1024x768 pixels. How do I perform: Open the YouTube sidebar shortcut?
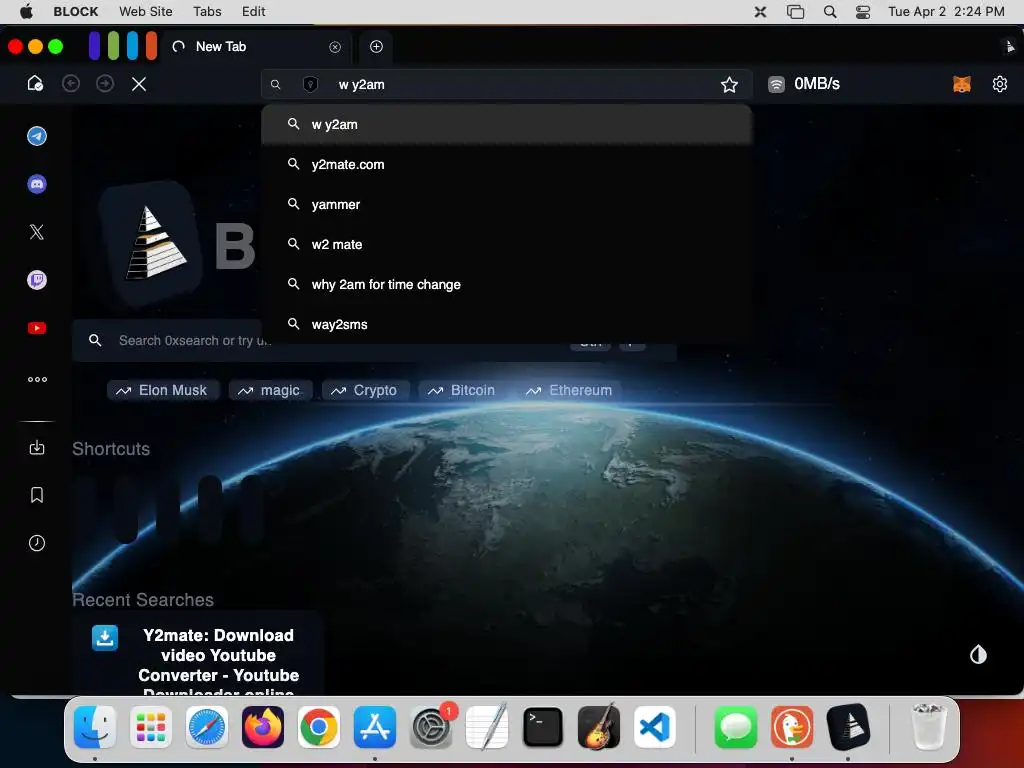pos(37,328)
